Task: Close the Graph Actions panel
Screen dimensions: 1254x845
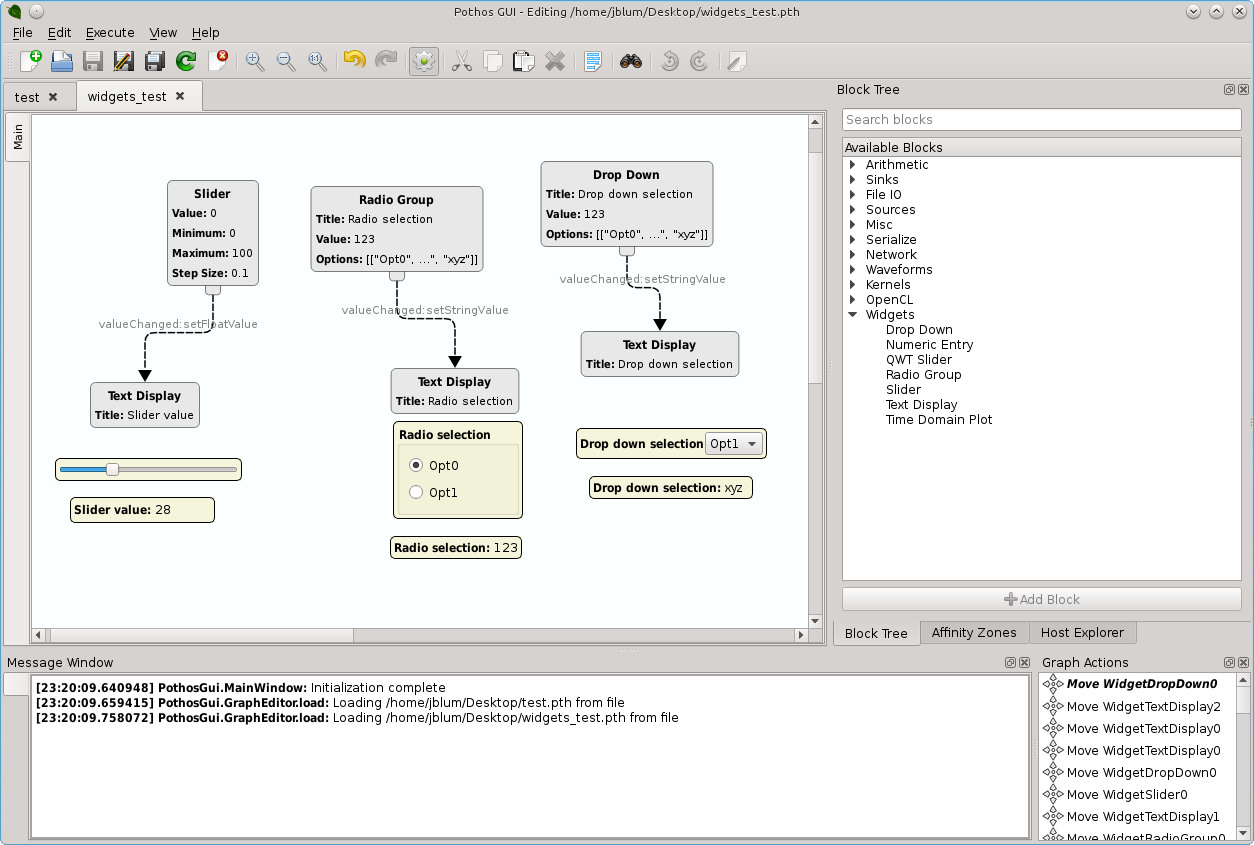Action: point(1243,663)
